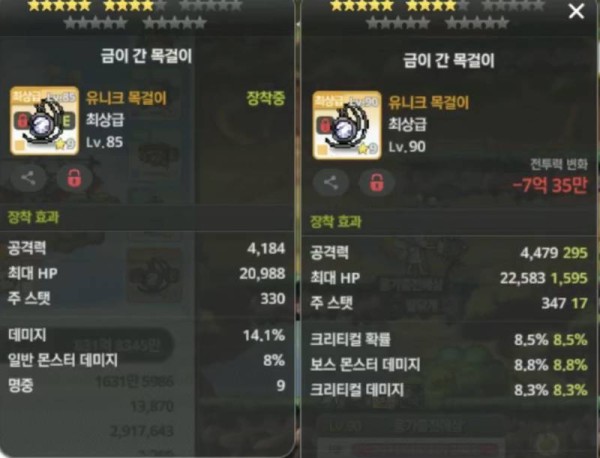The image size is (600, 458).
Task: Select the 장착 효과 header on the left panel
Action: (x=33, y=217)
